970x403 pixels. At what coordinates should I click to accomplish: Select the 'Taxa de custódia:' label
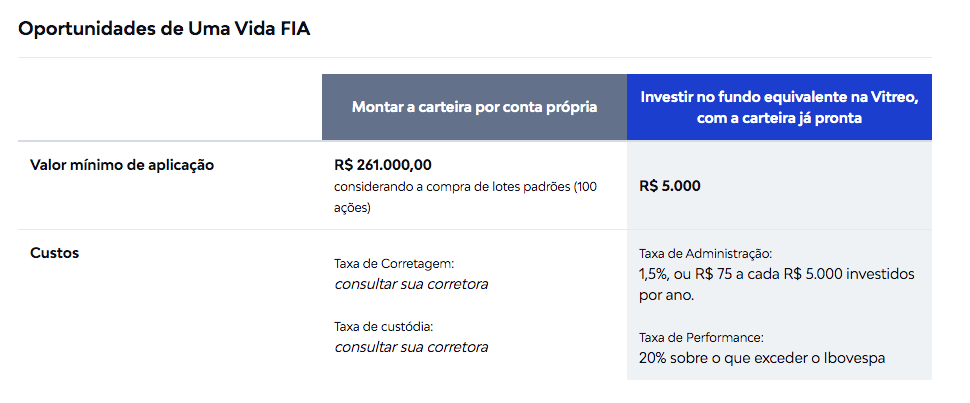click(385, 326)
